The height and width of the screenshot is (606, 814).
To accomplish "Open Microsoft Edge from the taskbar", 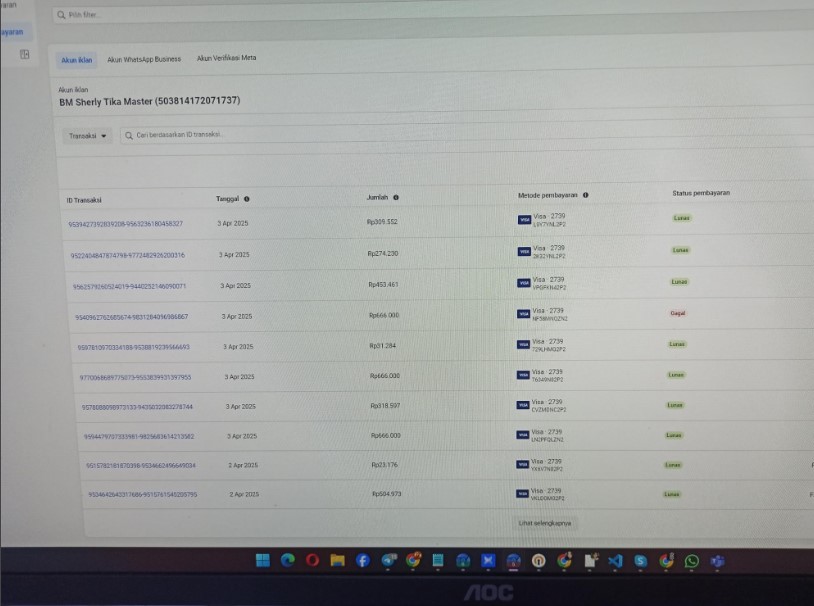I will 287,561.
